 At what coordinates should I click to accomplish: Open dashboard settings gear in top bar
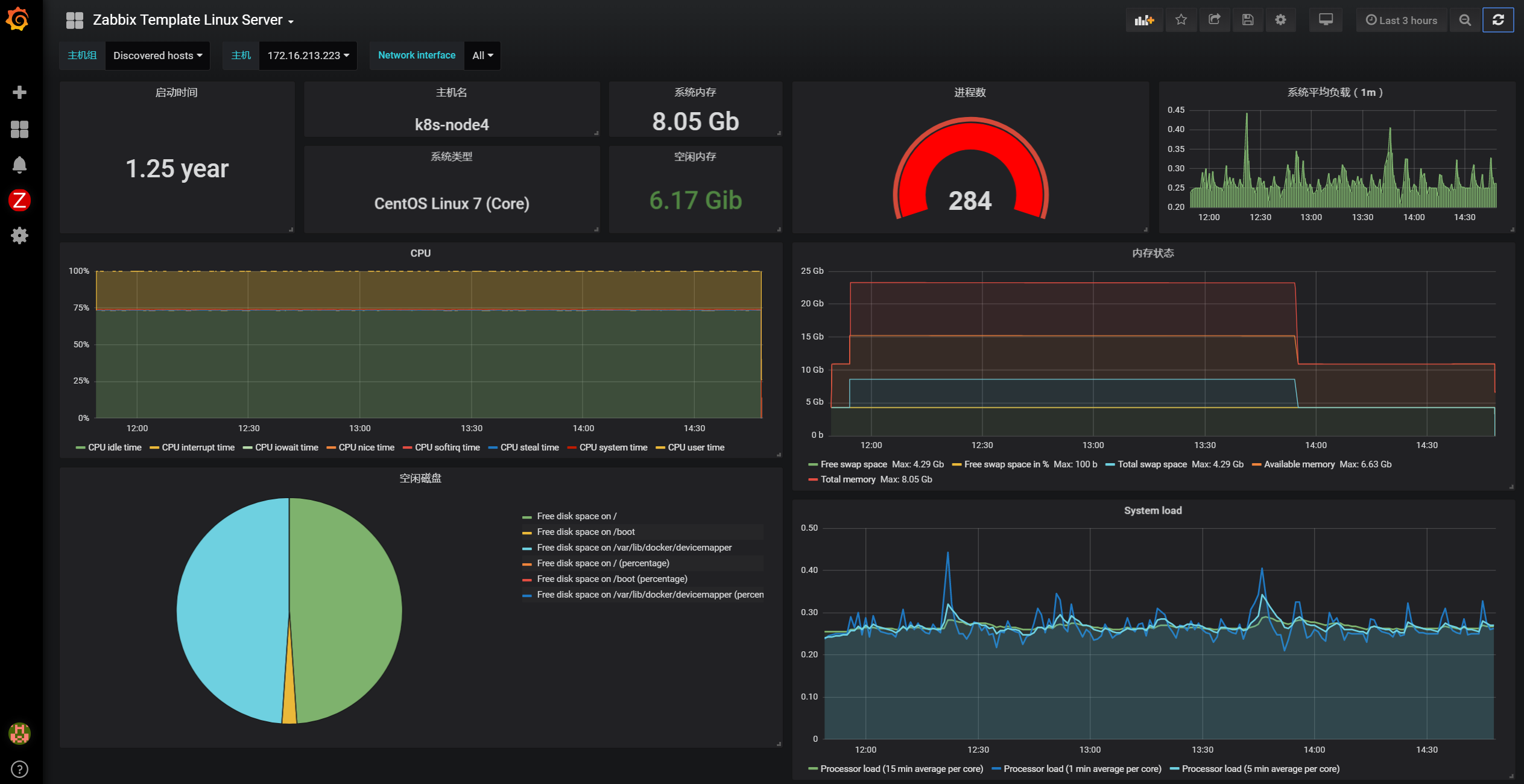1280,20
